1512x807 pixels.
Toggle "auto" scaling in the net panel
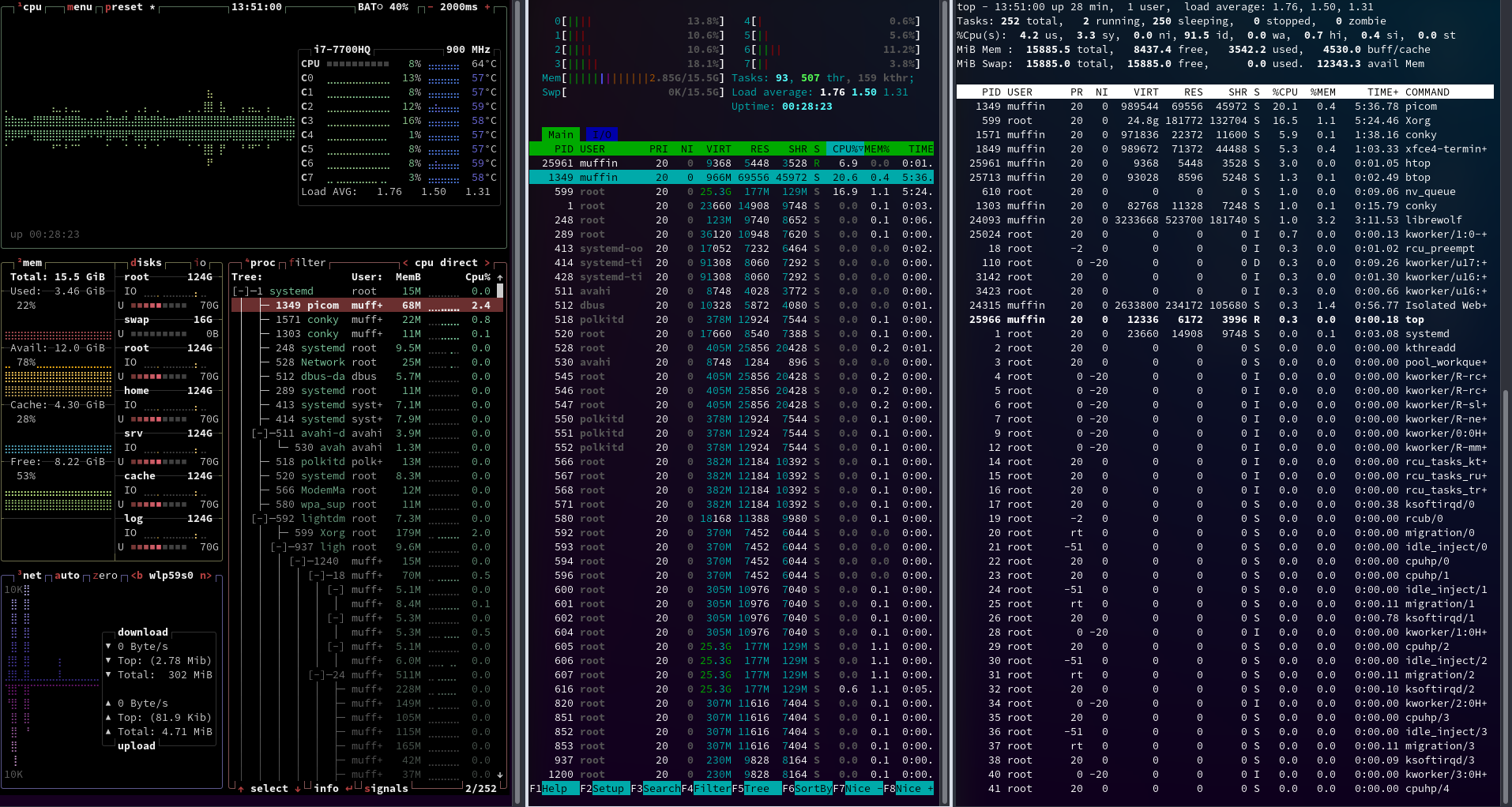click(67, 576)
